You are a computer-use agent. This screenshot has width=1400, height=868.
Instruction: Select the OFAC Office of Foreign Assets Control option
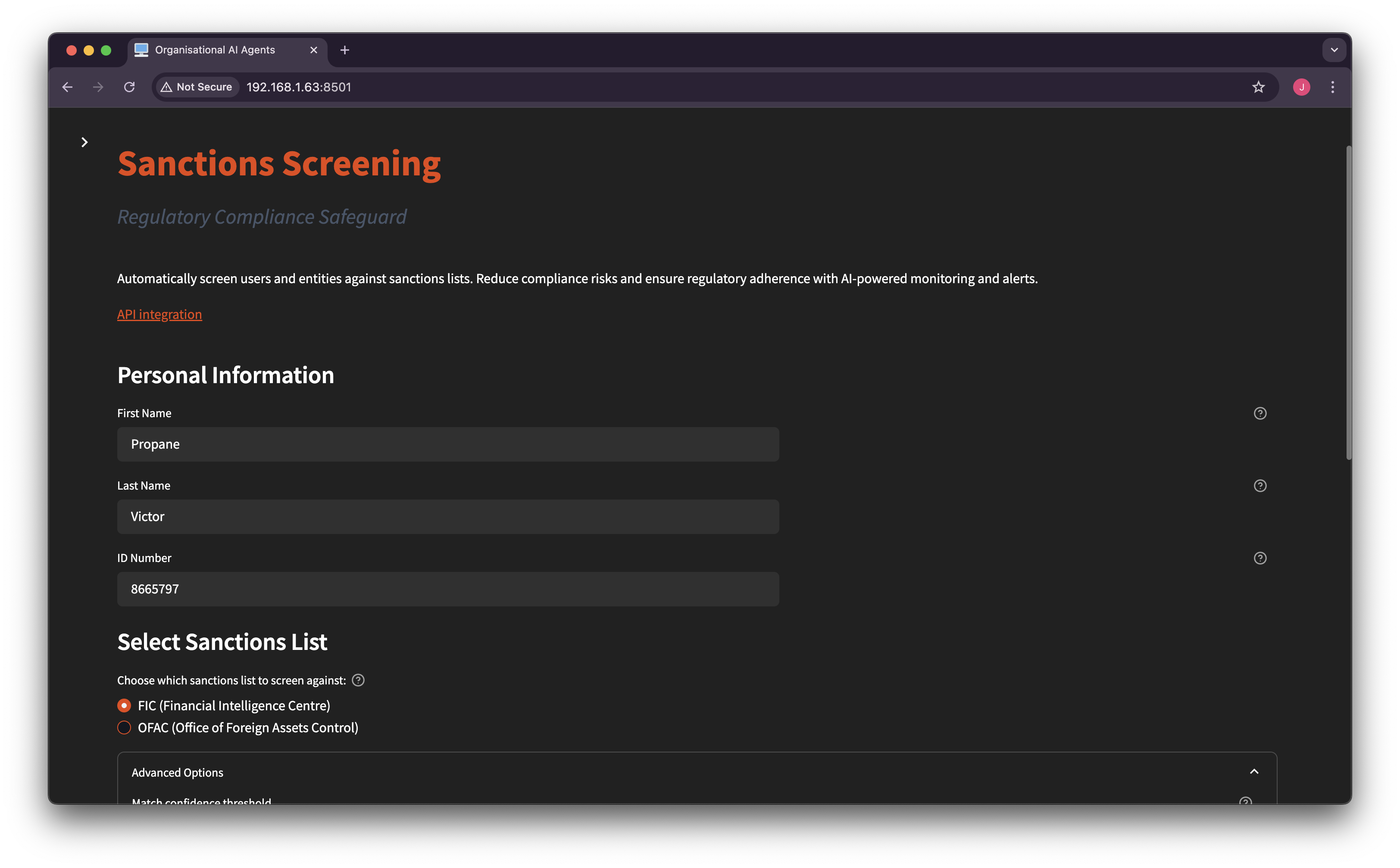[124, 727]
